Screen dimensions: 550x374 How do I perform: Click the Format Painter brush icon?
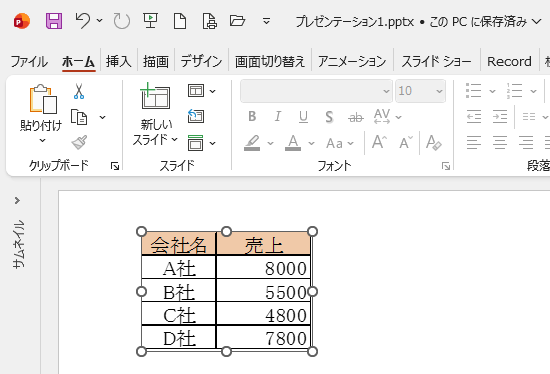79,142
